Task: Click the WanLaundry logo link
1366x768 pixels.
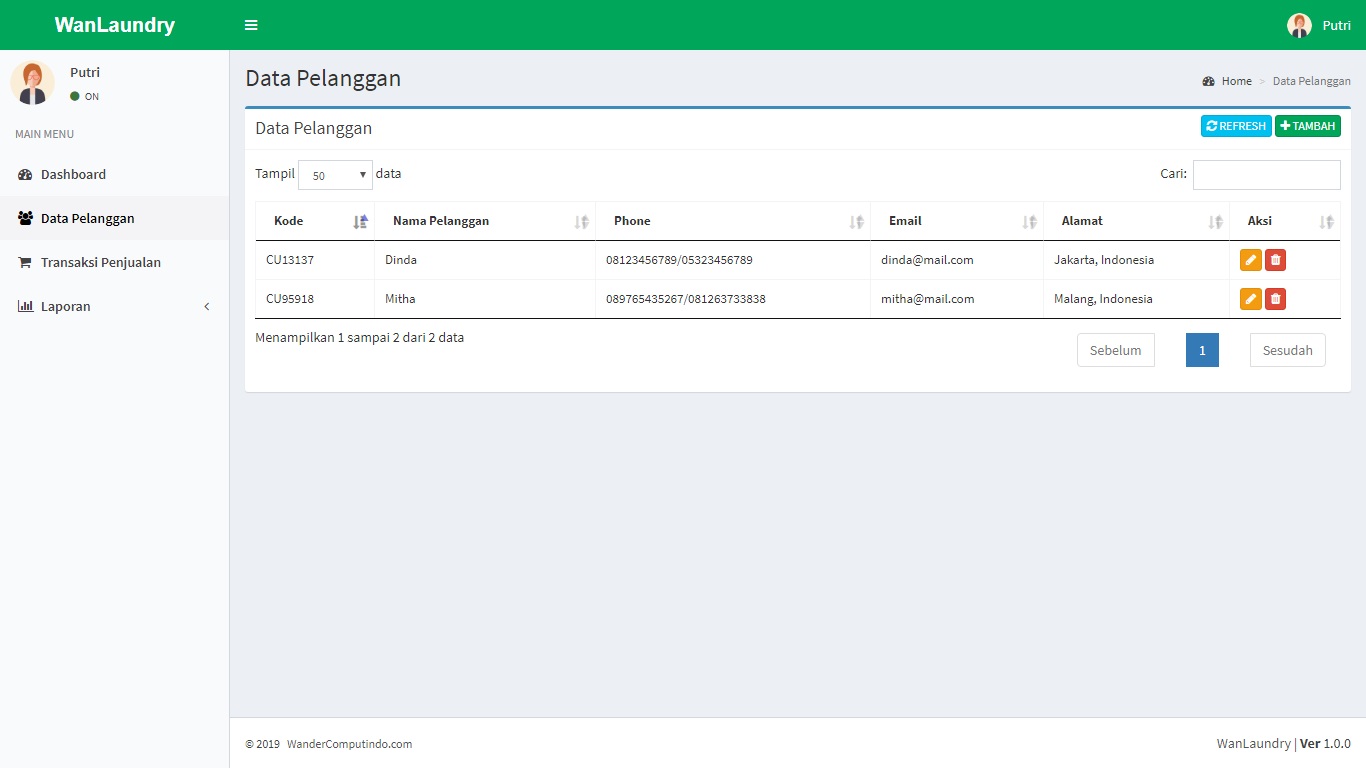Action: pyautogui.click(x=114, y=25)
